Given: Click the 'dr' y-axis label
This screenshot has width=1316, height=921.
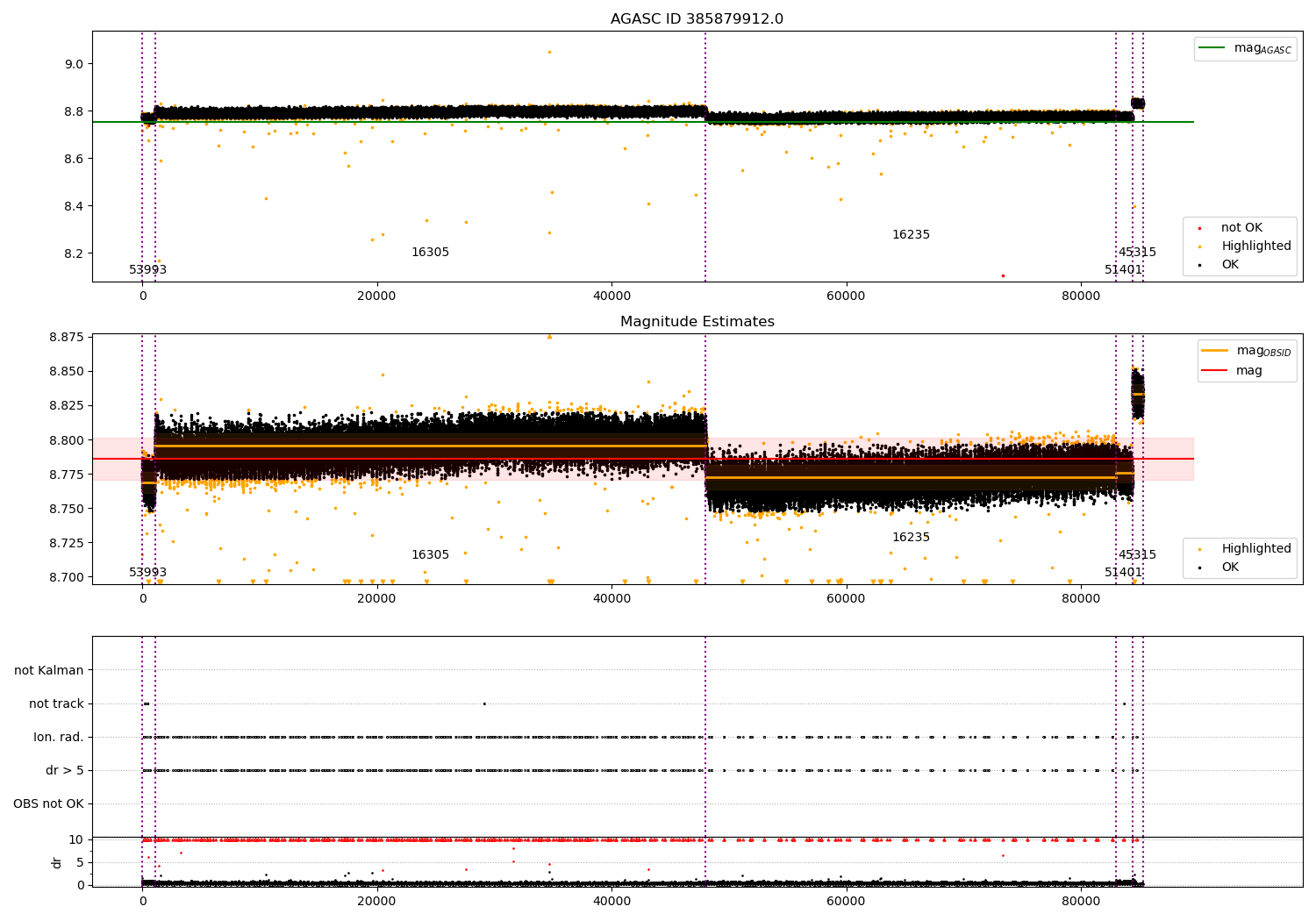Looking at the screenshot, I should tap(57, 862).
